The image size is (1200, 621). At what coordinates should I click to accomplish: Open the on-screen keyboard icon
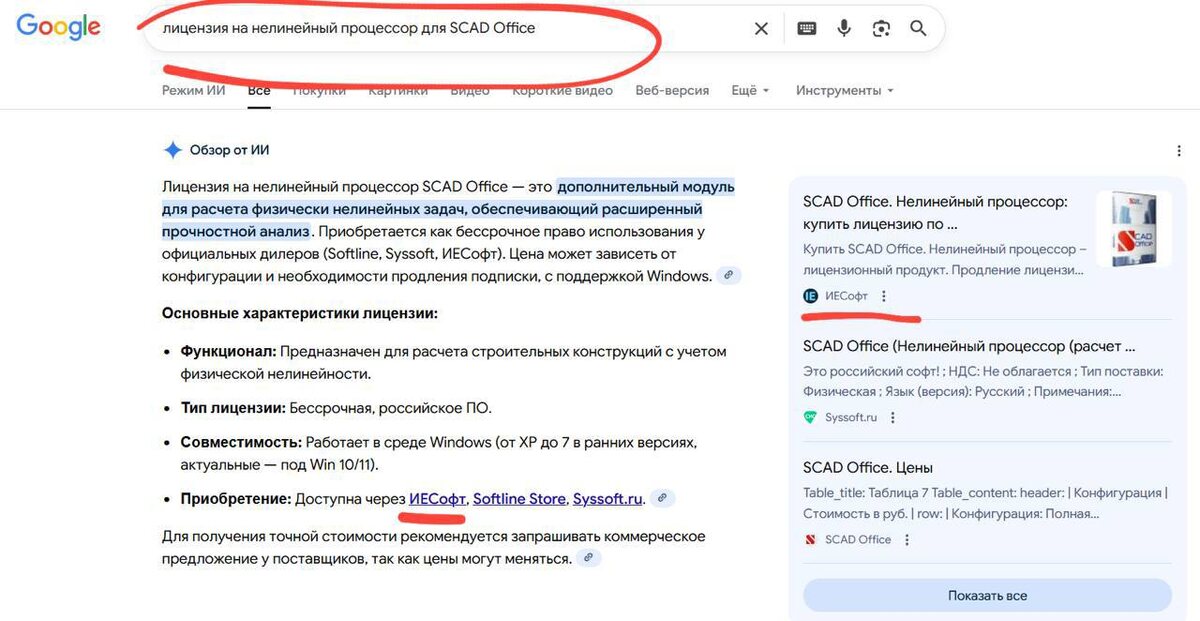pyautogui.click(x=807, y=29)
